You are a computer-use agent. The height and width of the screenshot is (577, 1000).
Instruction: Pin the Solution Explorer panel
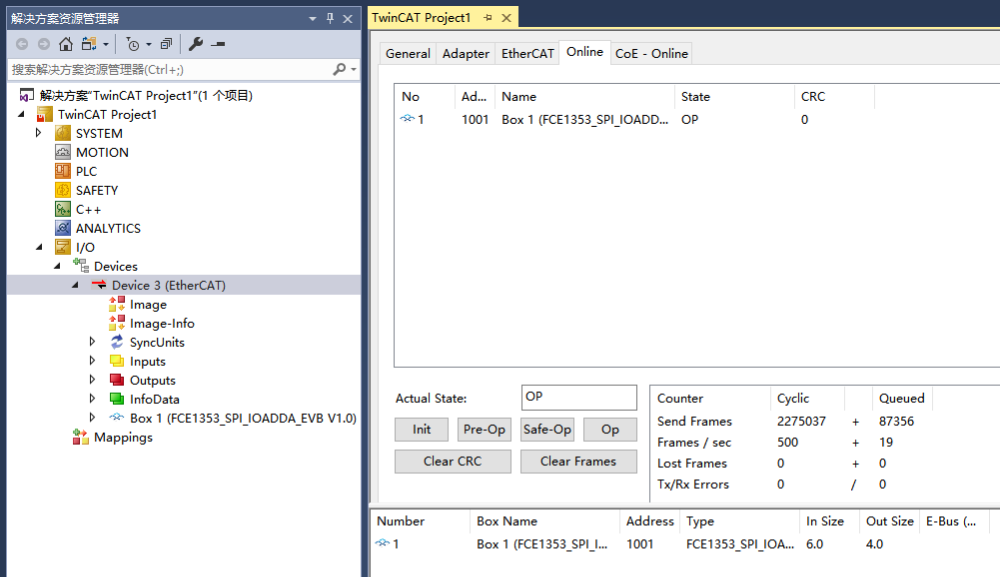[330, 18]
